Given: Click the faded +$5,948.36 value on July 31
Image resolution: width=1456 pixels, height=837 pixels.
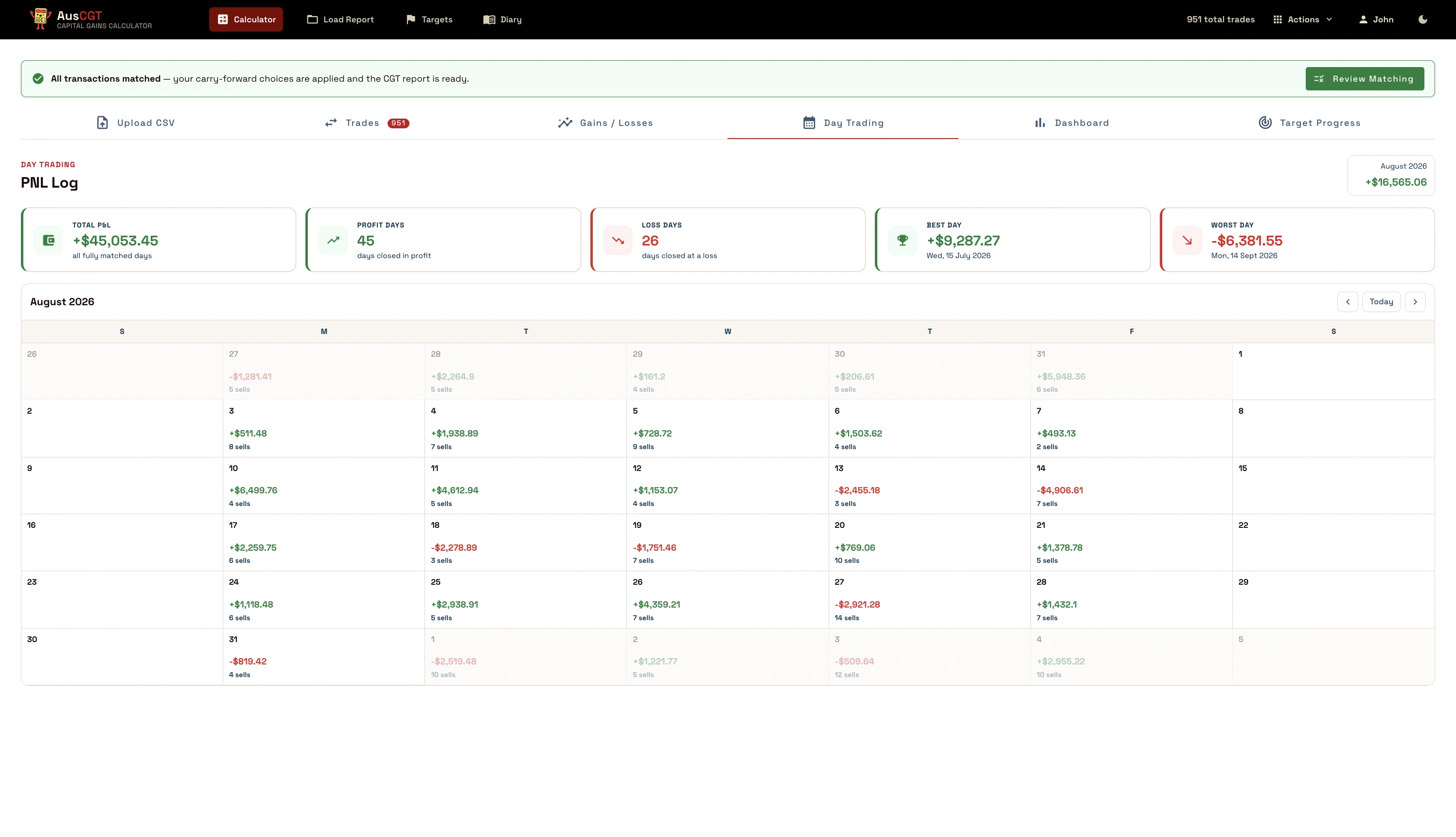Looking at the screenshot, I should 1061,377.
